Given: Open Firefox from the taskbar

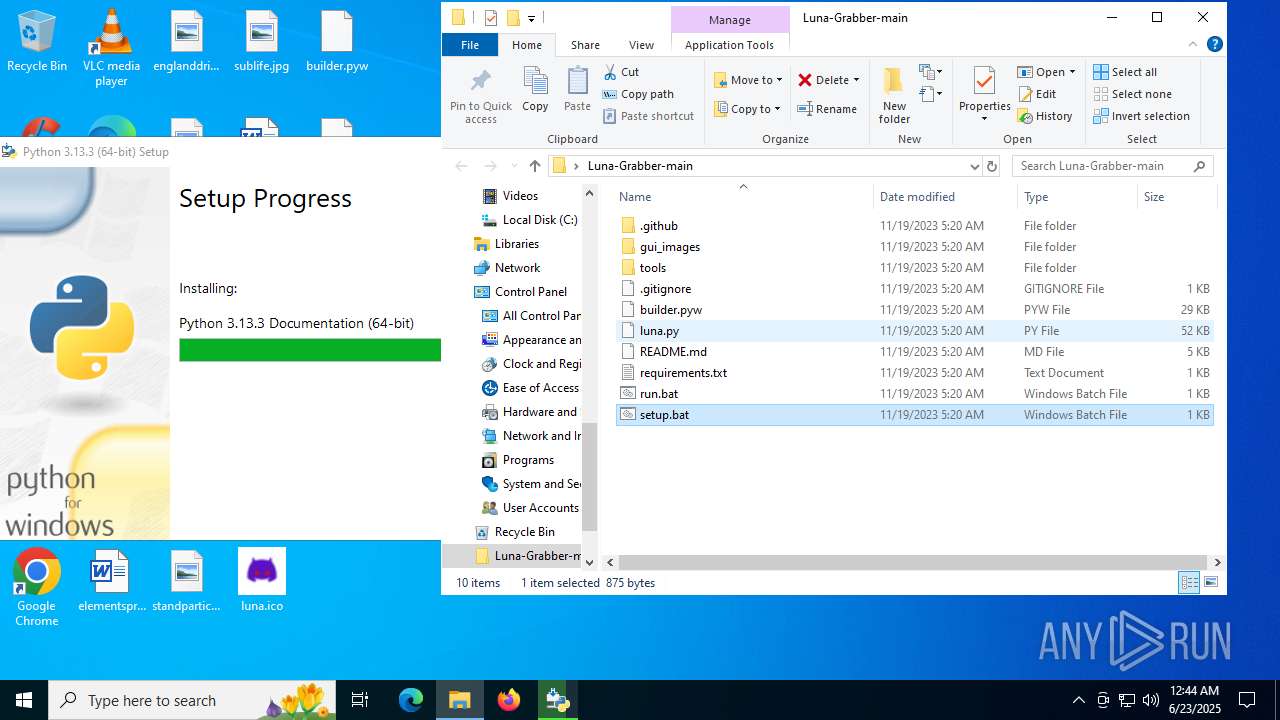Looking at the screenshot, I should point(509,700).
